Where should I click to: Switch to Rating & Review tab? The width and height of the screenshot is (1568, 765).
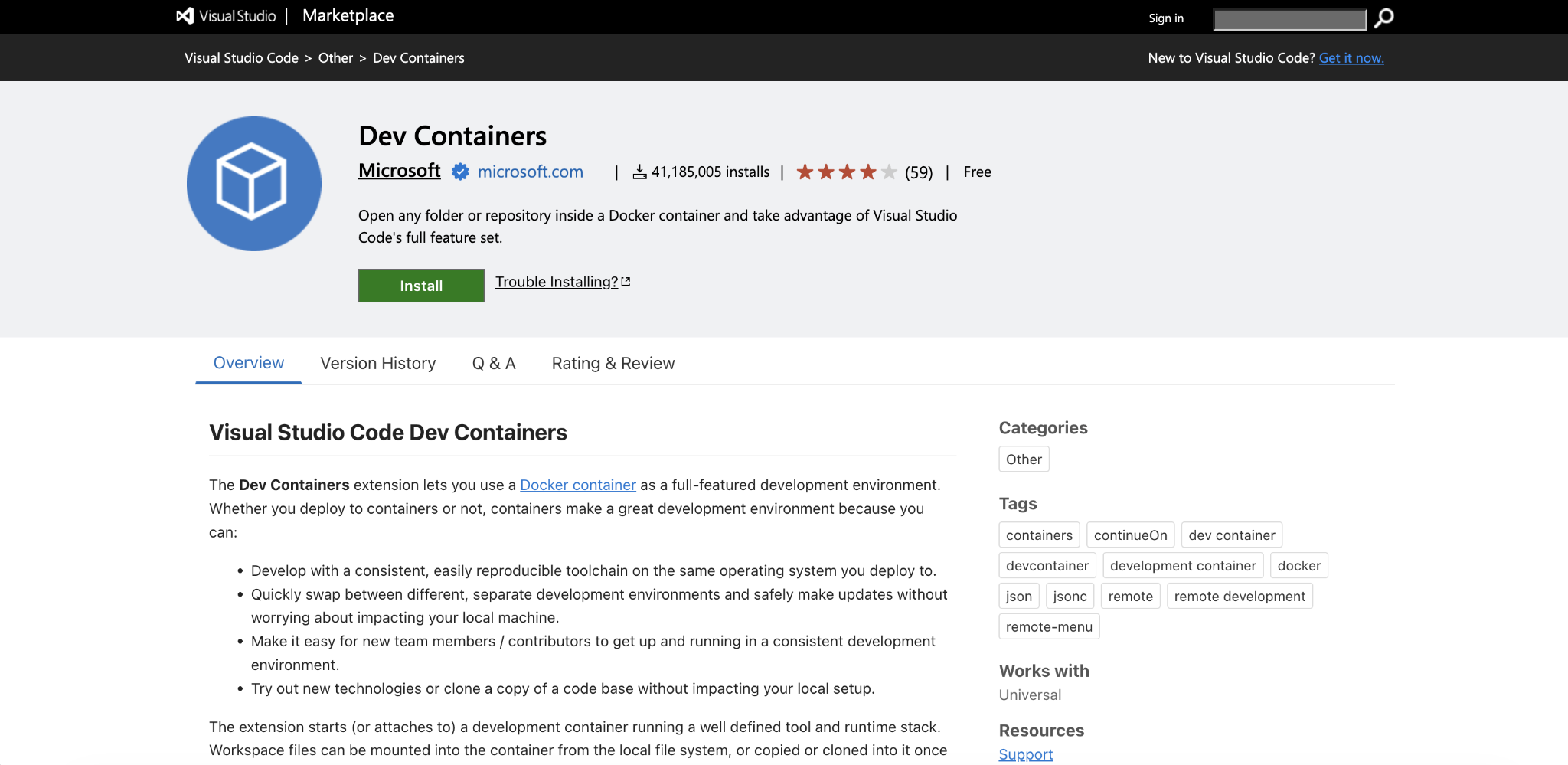coord(613,363)
